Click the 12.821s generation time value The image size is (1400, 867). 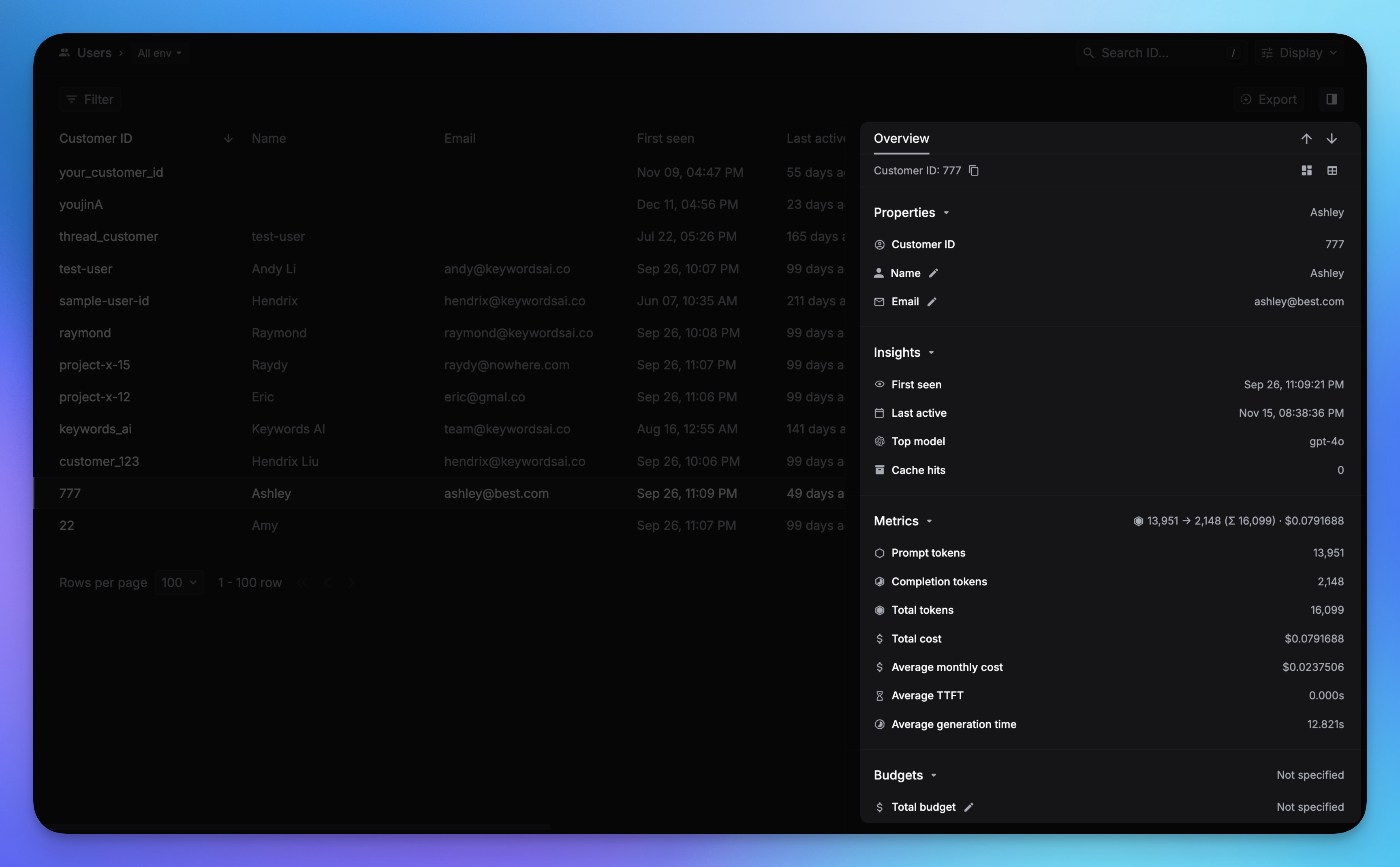click(1325, 724)
